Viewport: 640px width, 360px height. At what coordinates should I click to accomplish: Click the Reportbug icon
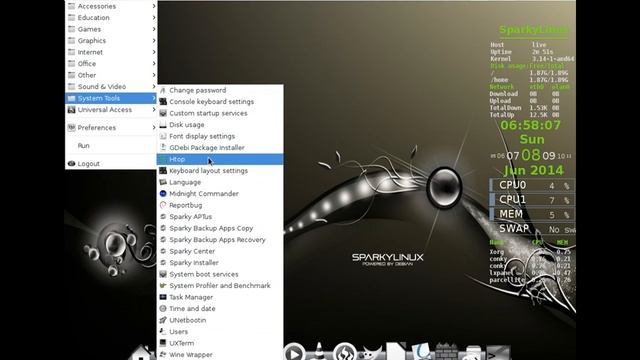point(163,205)
